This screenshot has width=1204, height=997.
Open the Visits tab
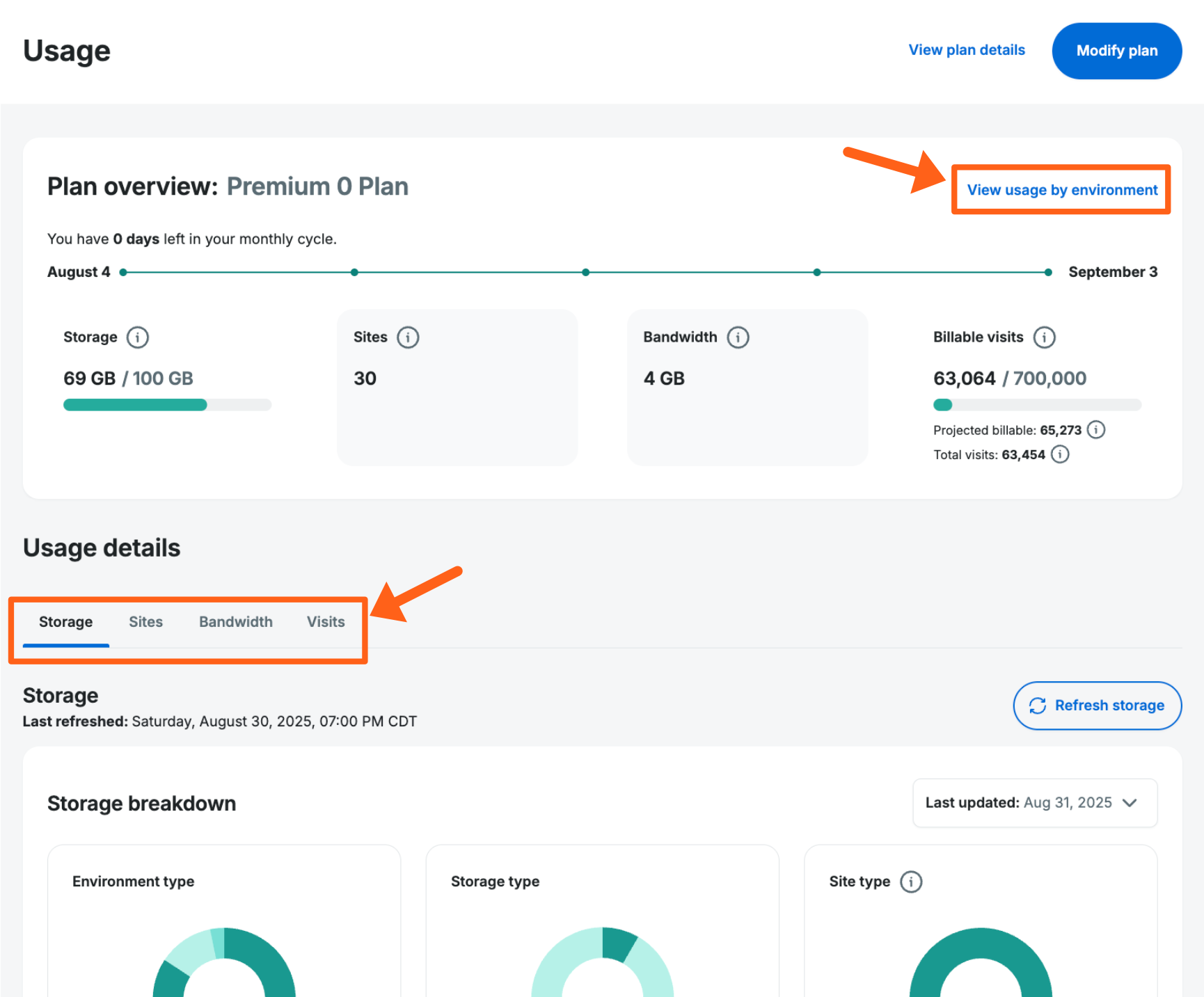(x=326, y=622)
